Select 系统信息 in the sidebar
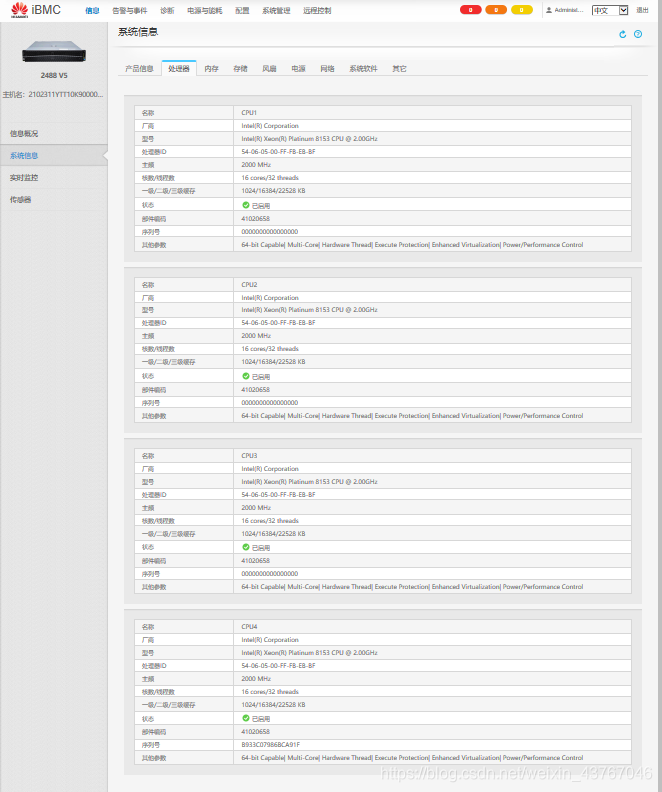Image resolution: width=662 pixels, height=792 pixels. (54, 156)
